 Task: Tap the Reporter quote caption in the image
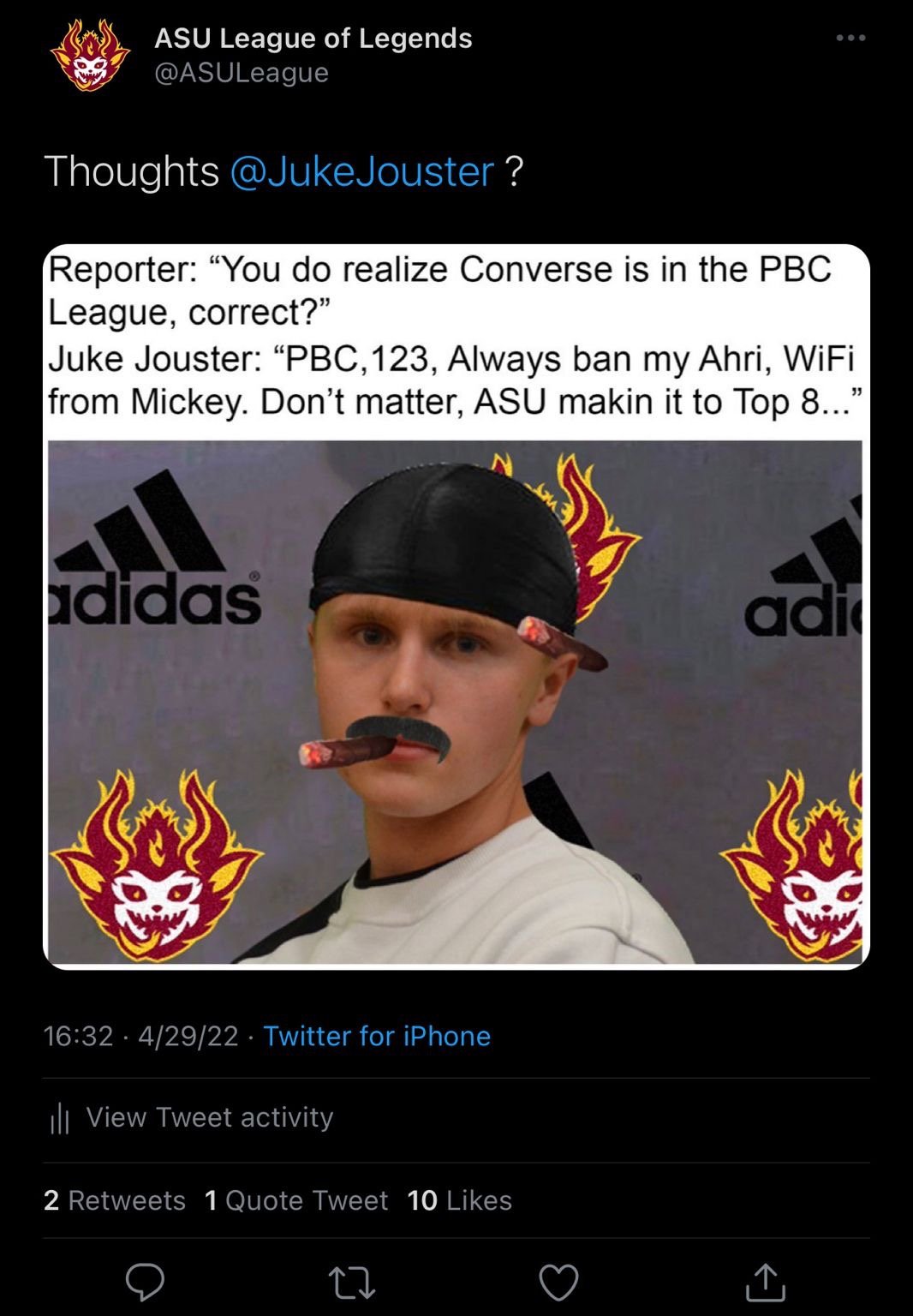pos(440,290)
